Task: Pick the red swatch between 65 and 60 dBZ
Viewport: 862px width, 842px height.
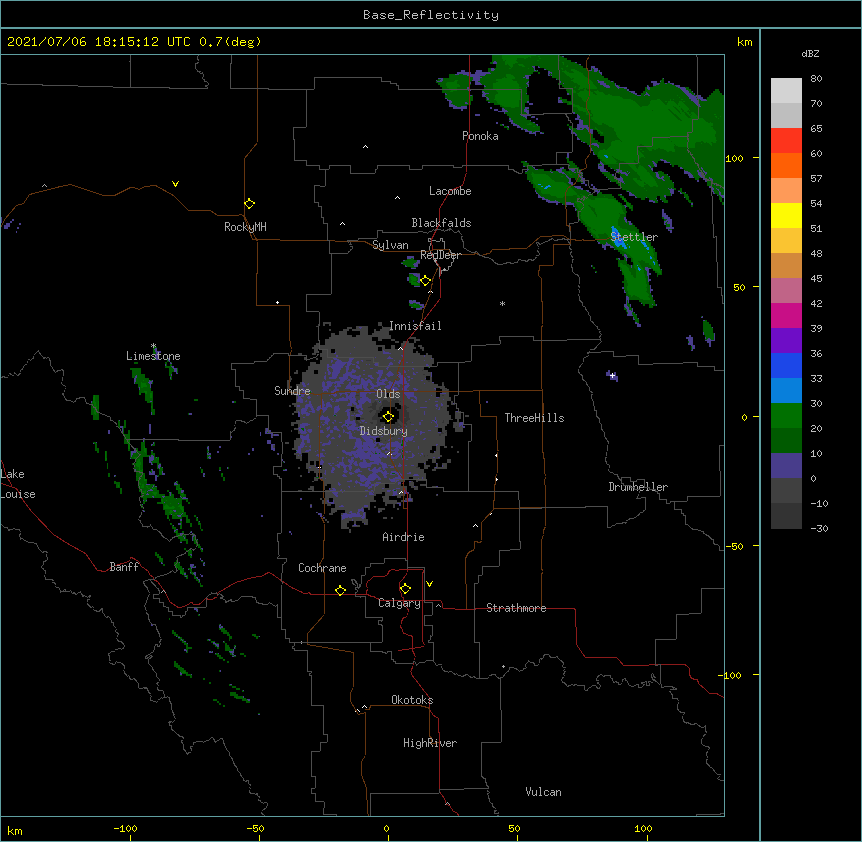Action: [x=786, y=140]
